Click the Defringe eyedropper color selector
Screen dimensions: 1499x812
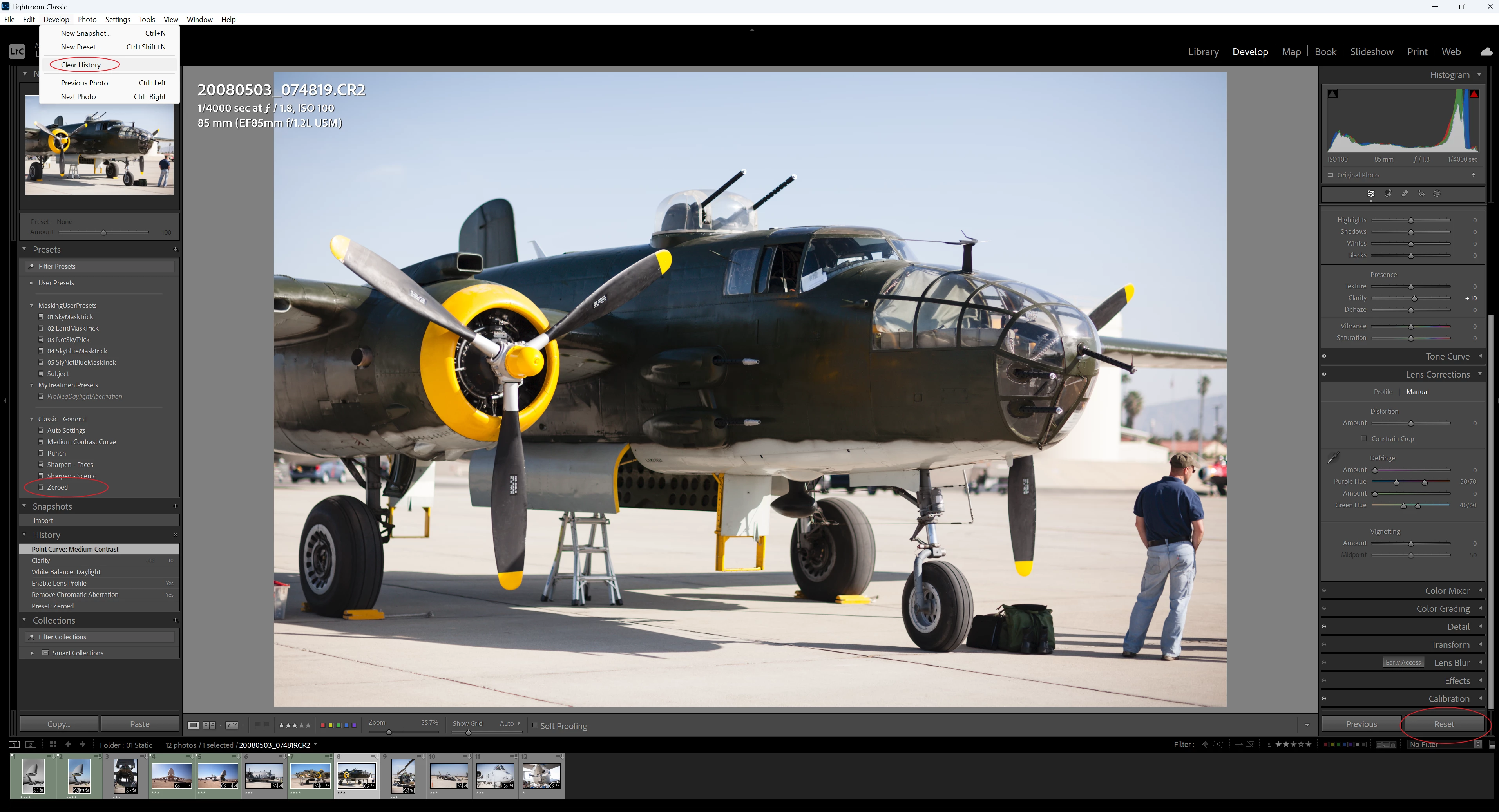coord(1333,458)
